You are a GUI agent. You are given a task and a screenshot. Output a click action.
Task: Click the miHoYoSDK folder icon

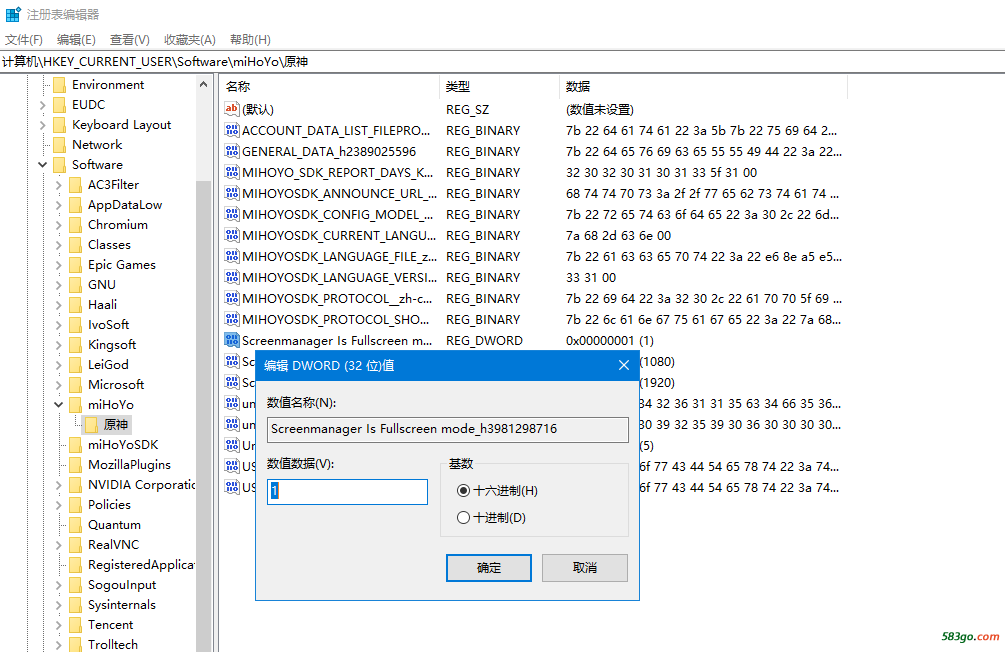pos(75,444)
